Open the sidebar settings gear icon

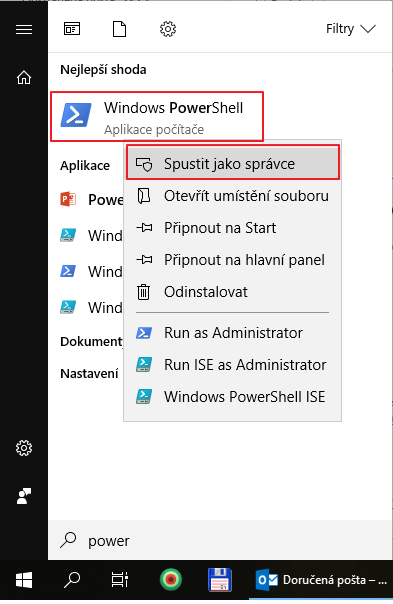(x=24, y=448)
